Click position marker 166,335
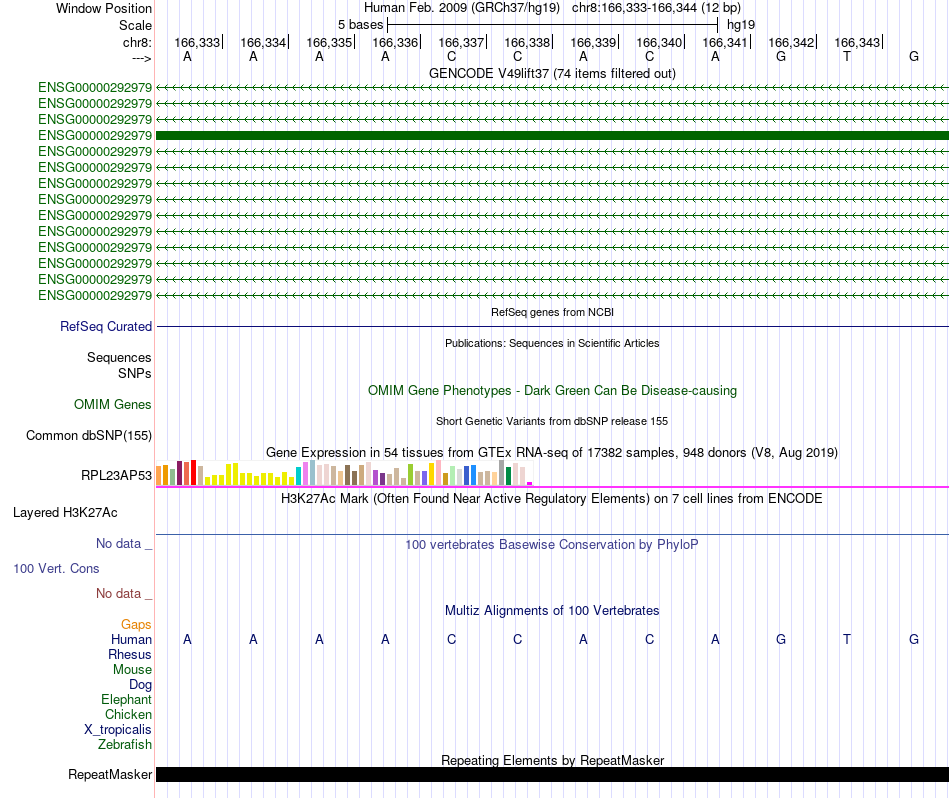This screenshot has height=798, width=950. [330, 42]
